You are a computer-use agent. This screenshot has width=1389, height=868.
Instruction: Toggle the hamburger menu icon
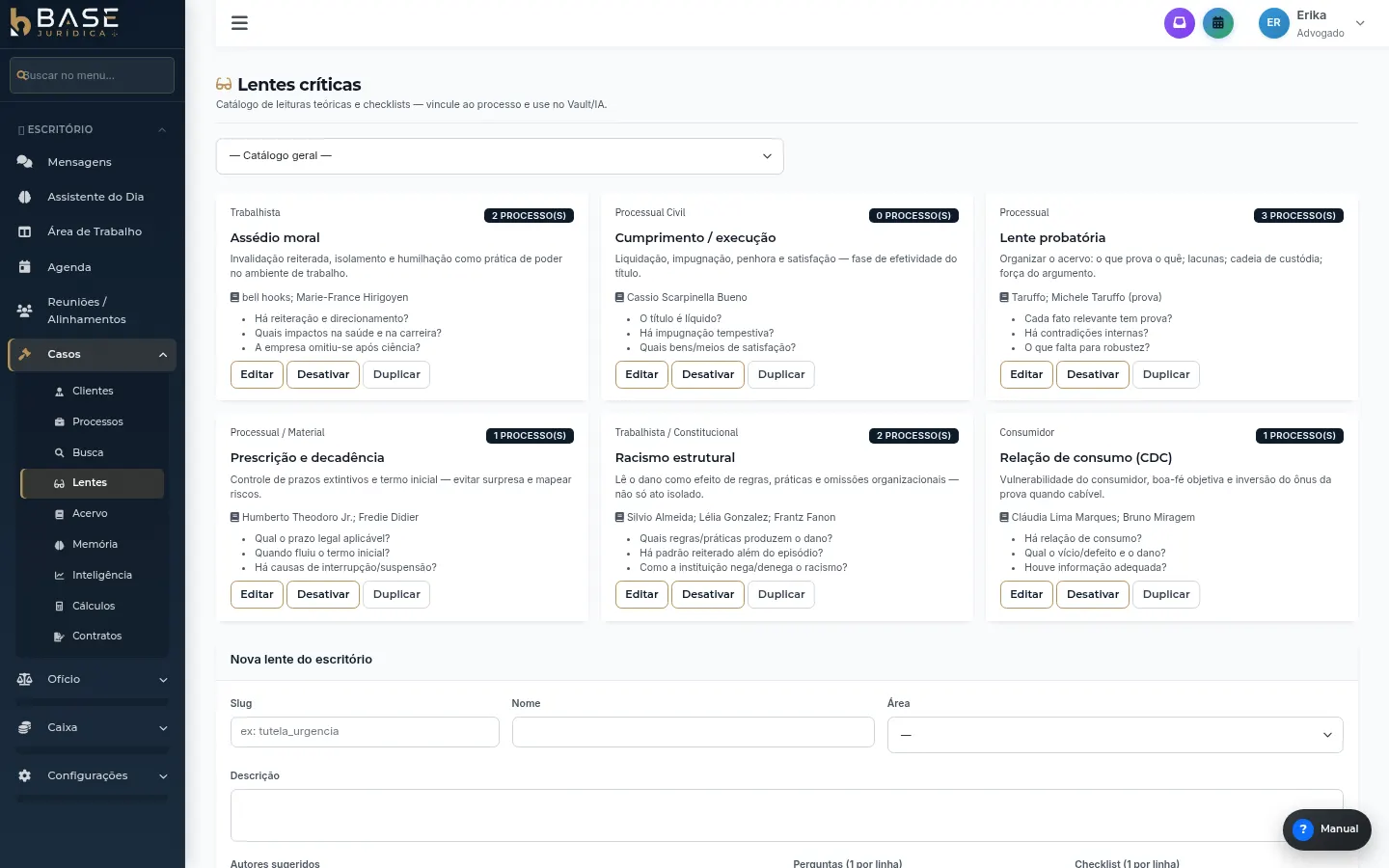pos(239,23)
